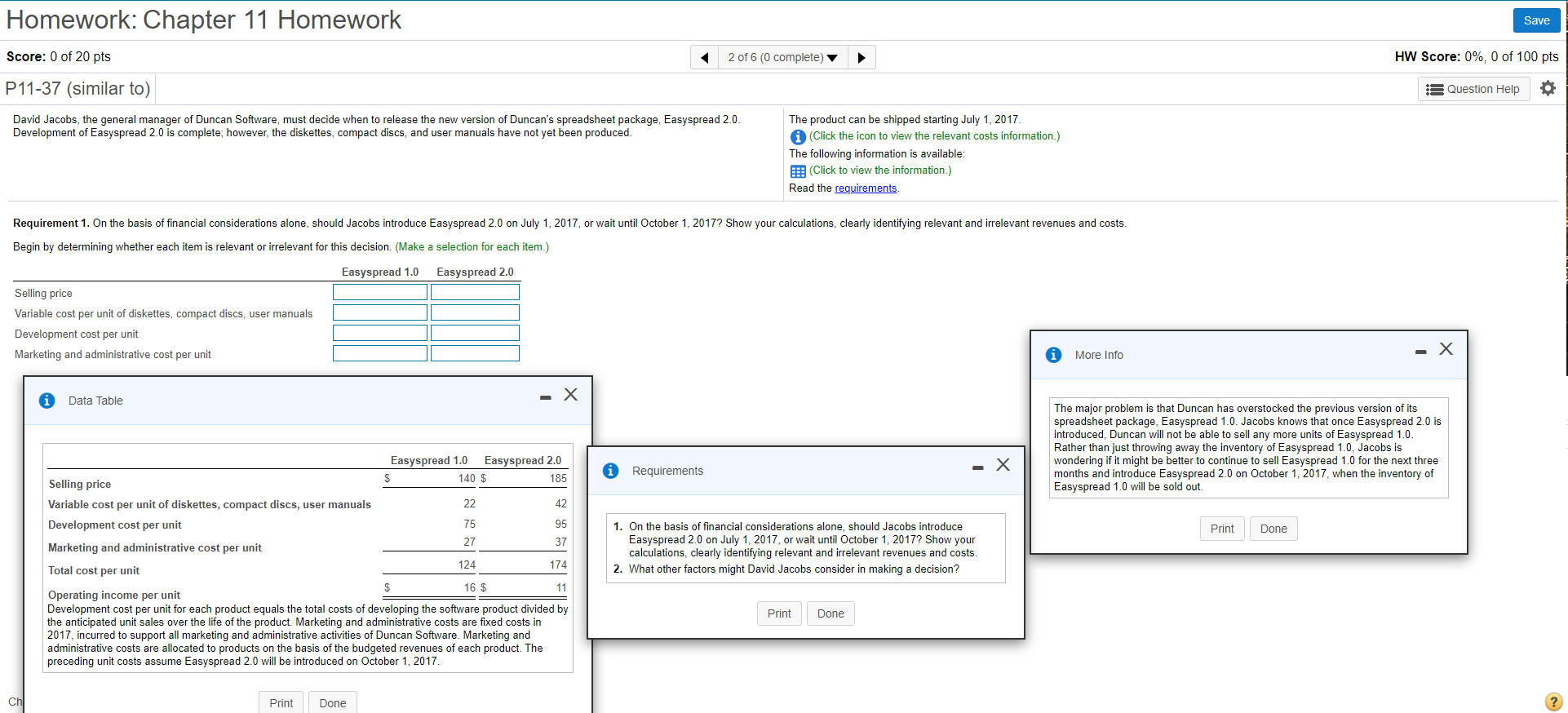Go to previous question arrow

(x=704, y=57)
